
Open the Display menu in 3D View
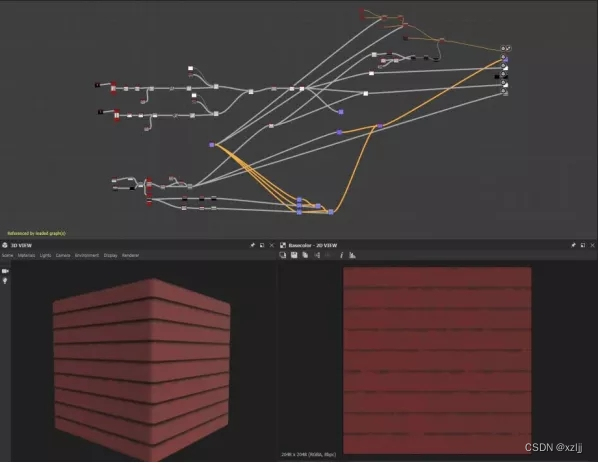coord(111,256)
